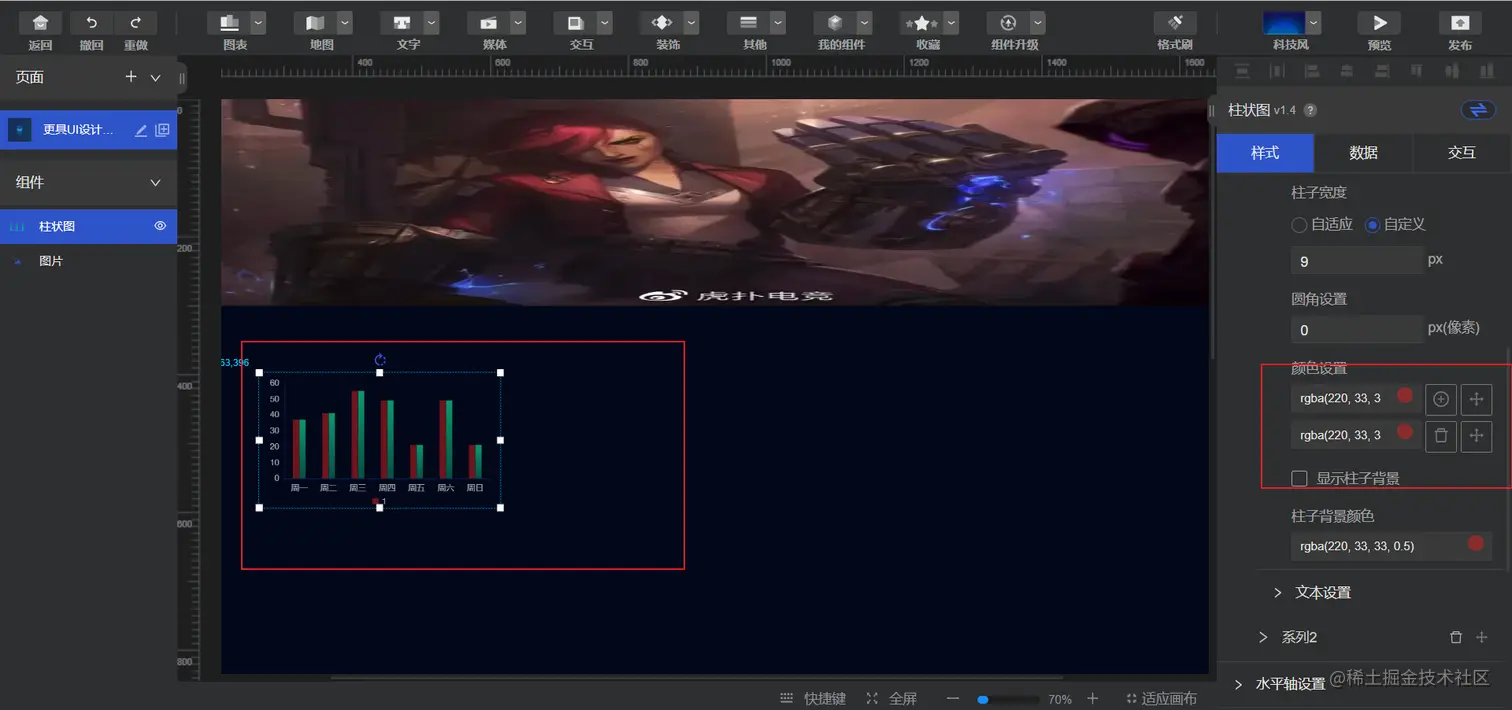Image resolution: width=1512 pixels, height=710 pixels.
Task: Select the 自定义 radio option
Action: coord(1372,224)
